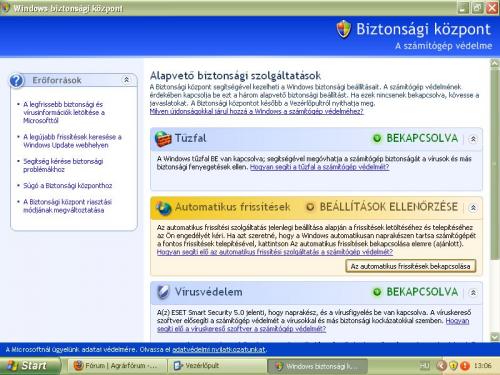This screenshot has height=375, width=500.
Task: Open Hogyan segíti elő a víruskereső szoftver link
Action: (241, 329)
